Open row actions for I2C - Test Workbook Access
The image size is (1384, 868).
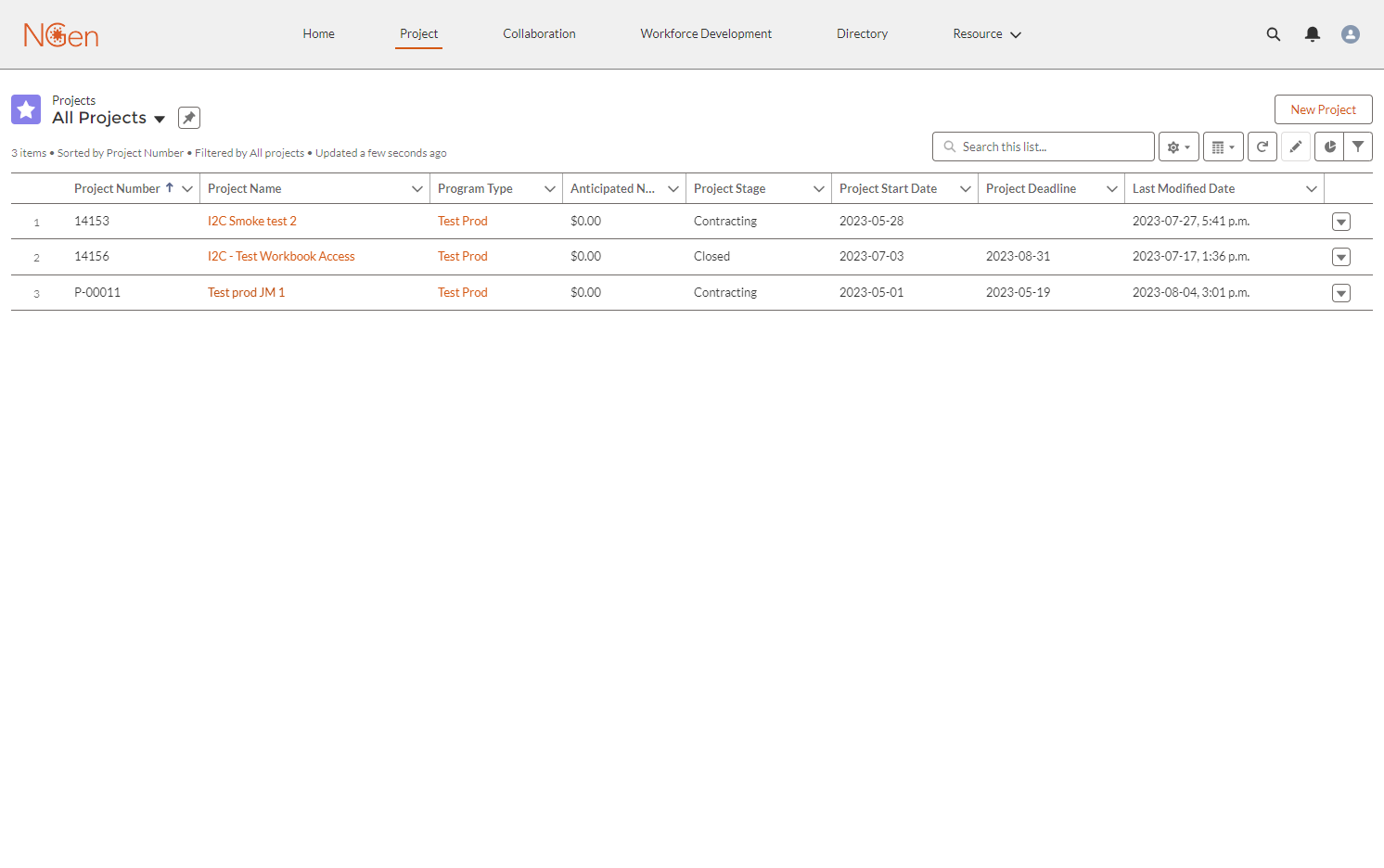(1341, 257)
